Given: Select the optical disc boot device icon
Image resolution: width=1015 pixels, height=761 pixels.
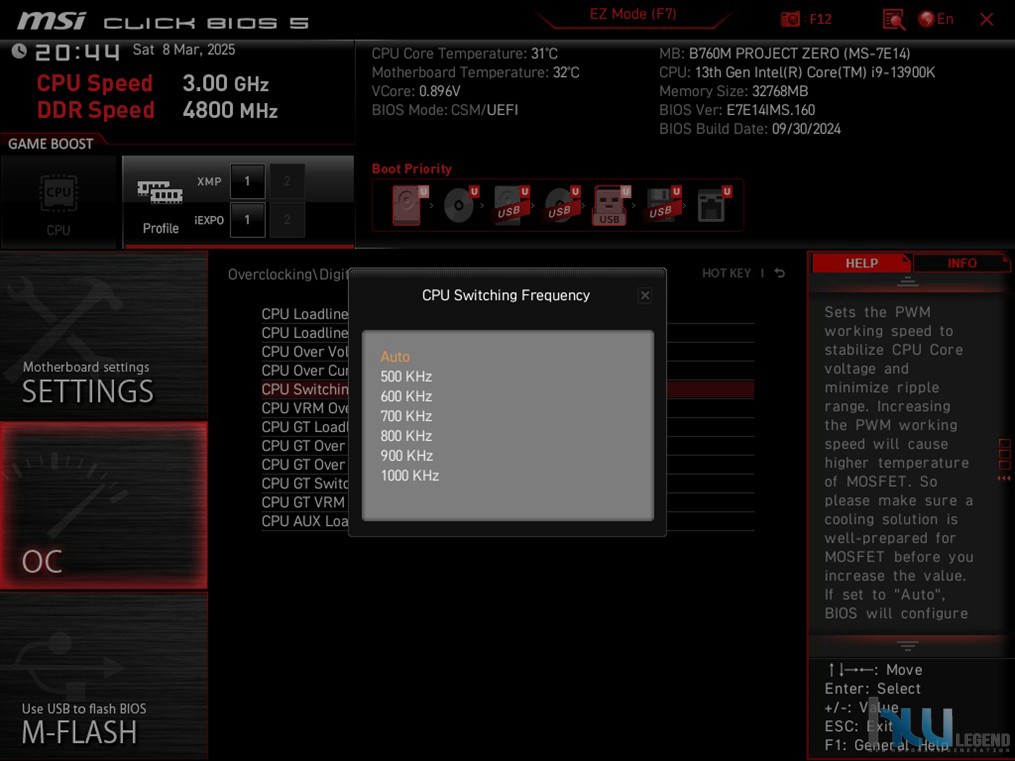Looking at the screenshot, I should (460, 205).
